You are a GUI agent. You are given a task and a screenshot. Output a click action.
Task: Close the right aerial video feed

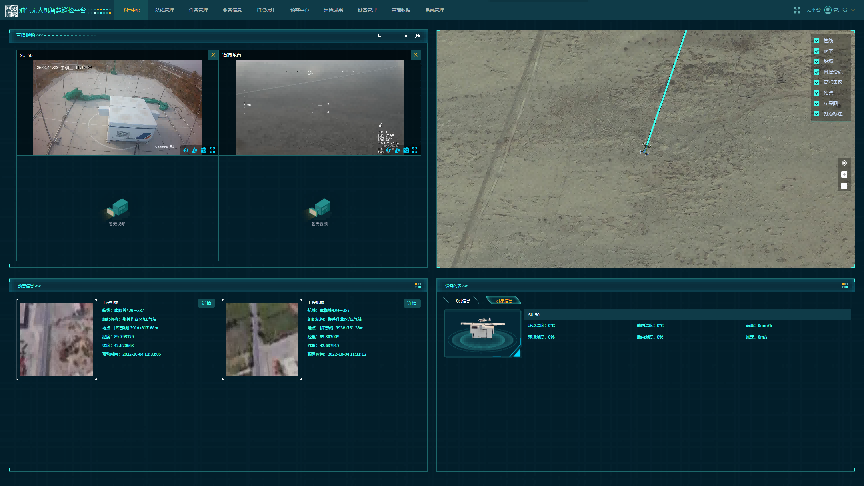[x=415, y=55]
